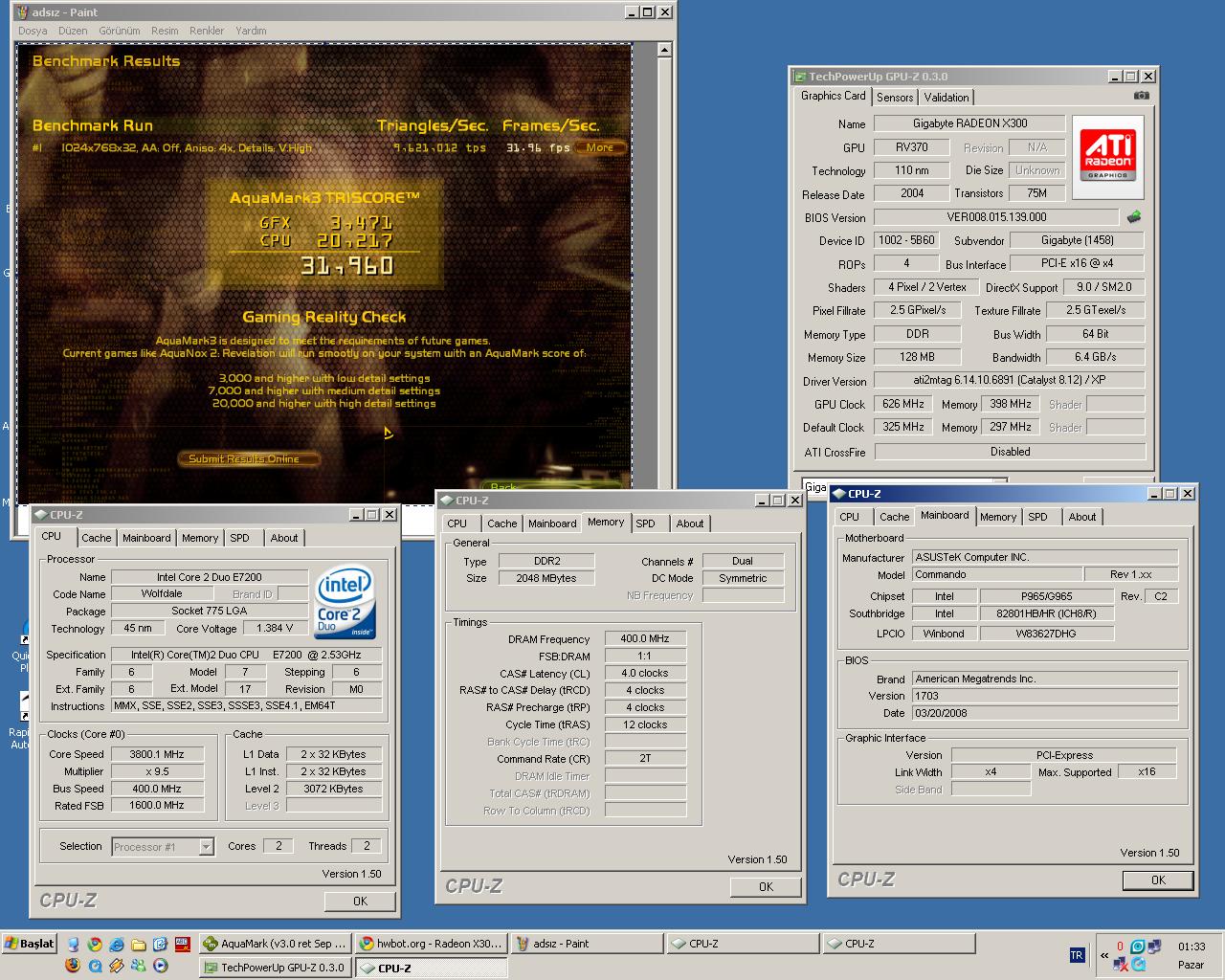Click the BIOS Date field 03/20/2008

tap(1044, 713)
